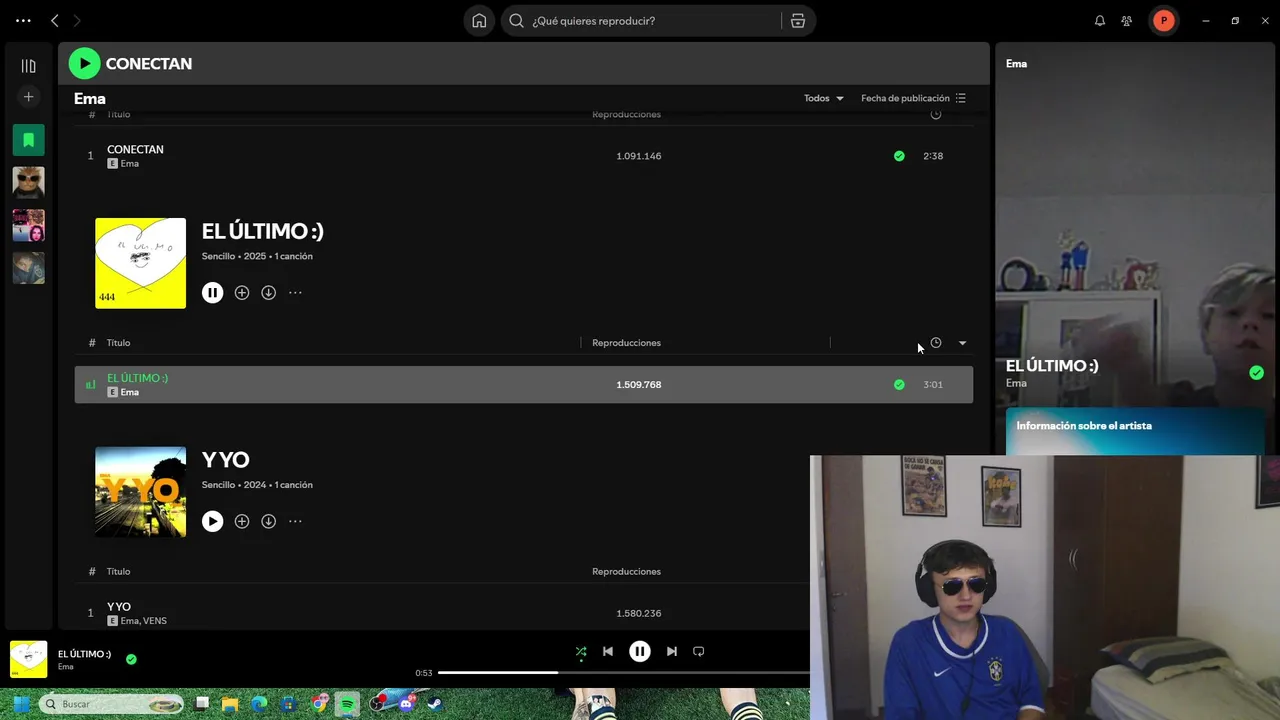Toggle repeat mode

699,652
